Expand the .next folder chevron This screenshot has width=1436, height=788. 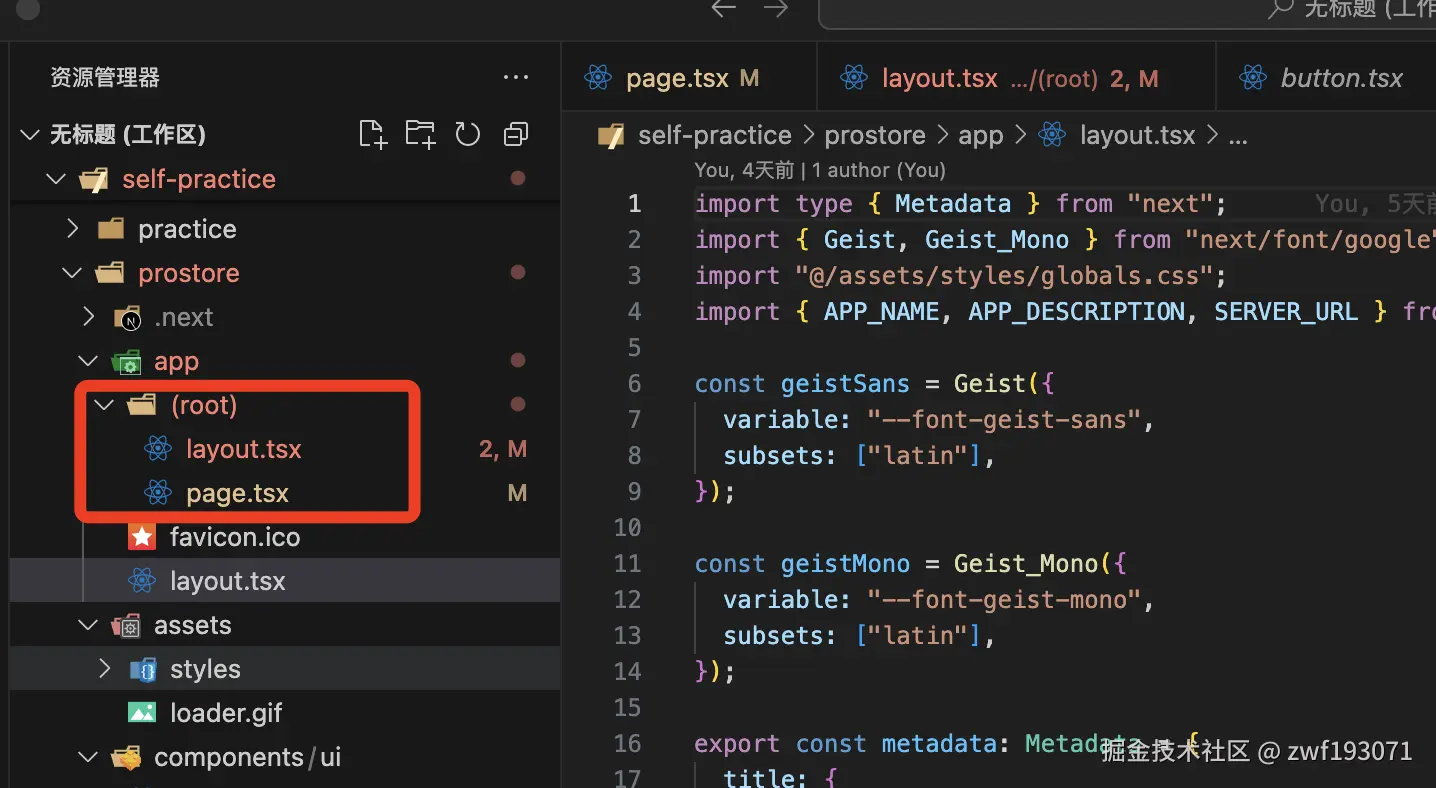[x=88, y=317]
